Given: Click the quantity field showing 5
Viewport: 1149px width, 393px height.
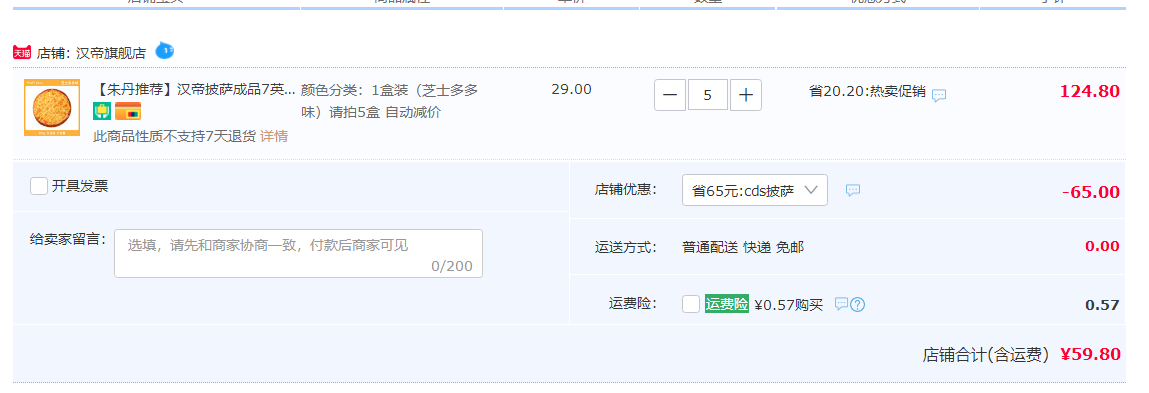Looking at the screenshot, I should (707, 95).
